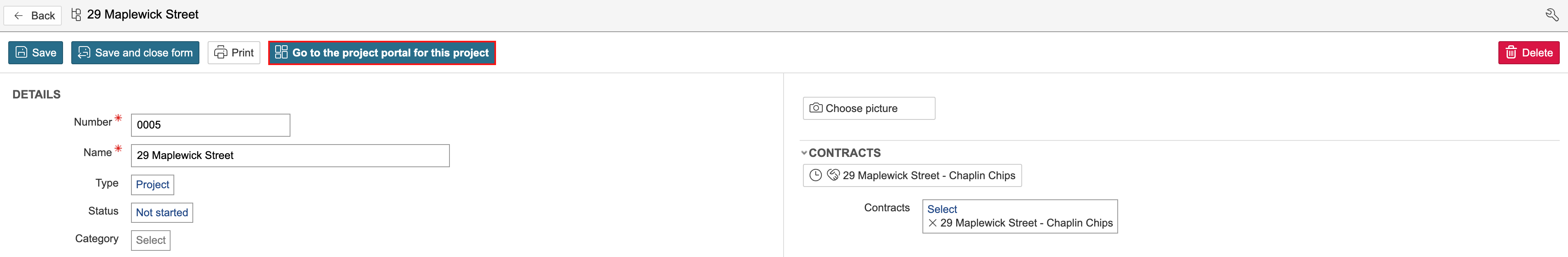Image resolution: width=1568 pixels, height=257 pixels.
Task: Open the Status dropdown showing Not started
Action: tap(162, 213)
